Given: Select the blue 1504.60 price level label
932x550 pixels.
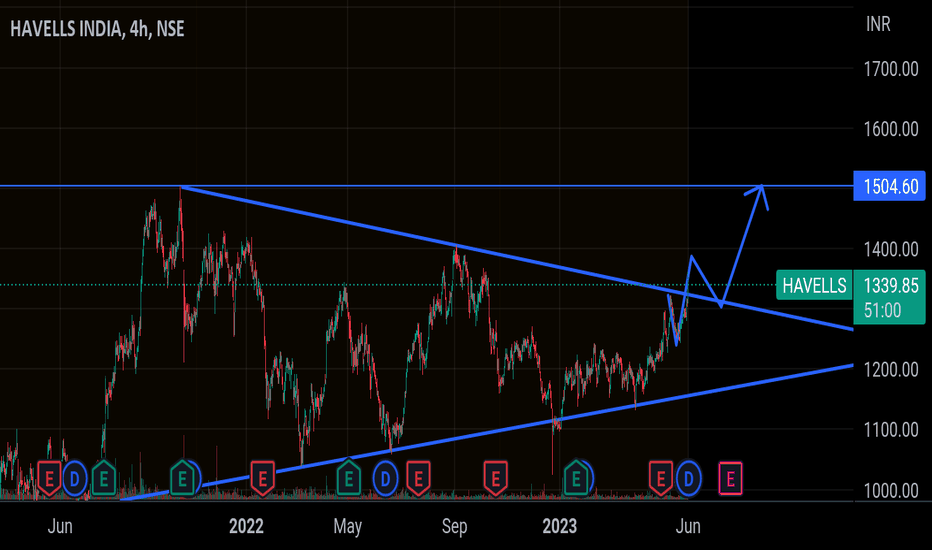Looking at the screenshot, I should tap(890, 186).
